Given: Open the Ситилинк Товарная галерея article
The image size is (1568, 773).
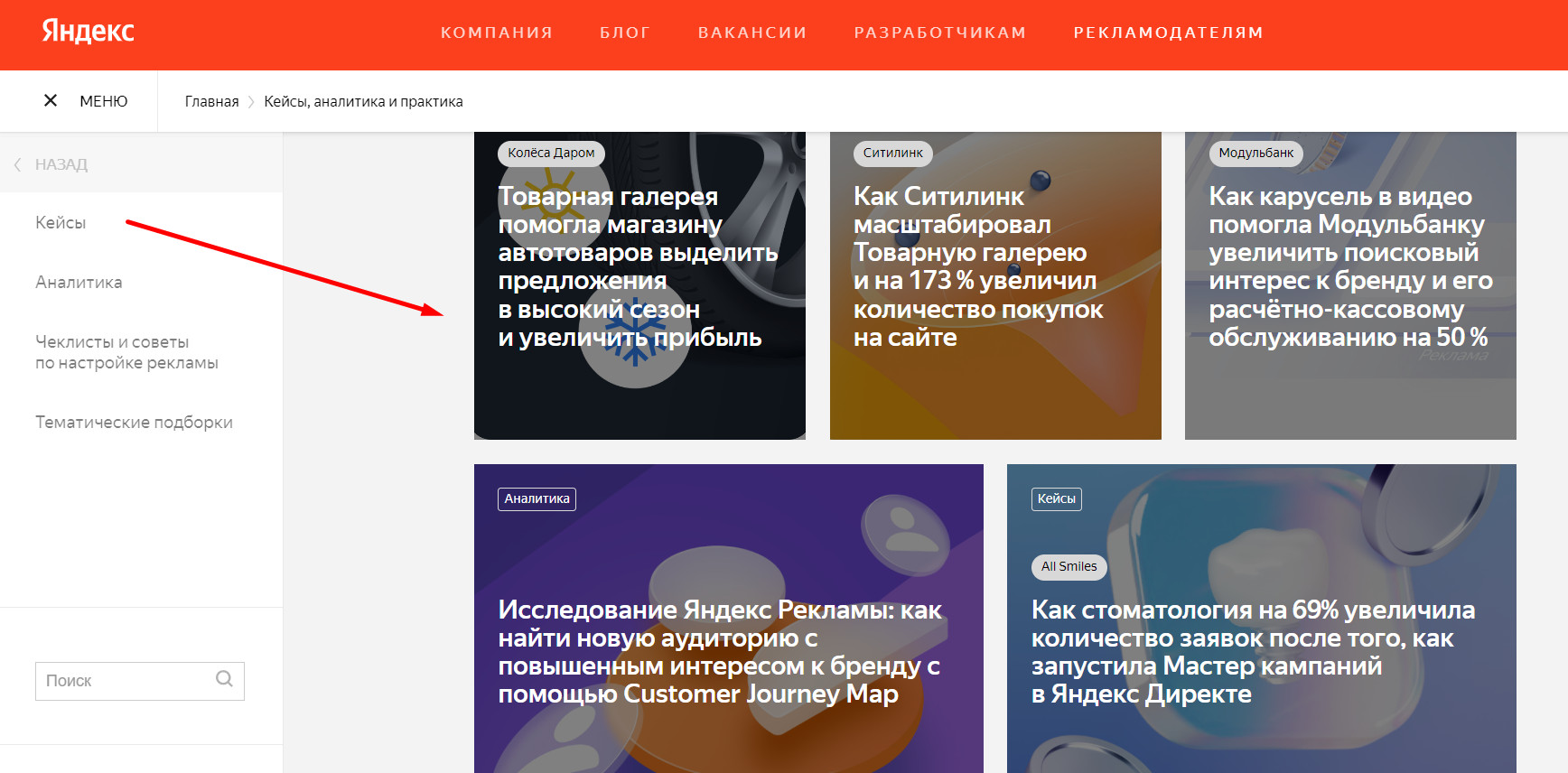Looking at the screenshot, I should click(x=978, y=267).
